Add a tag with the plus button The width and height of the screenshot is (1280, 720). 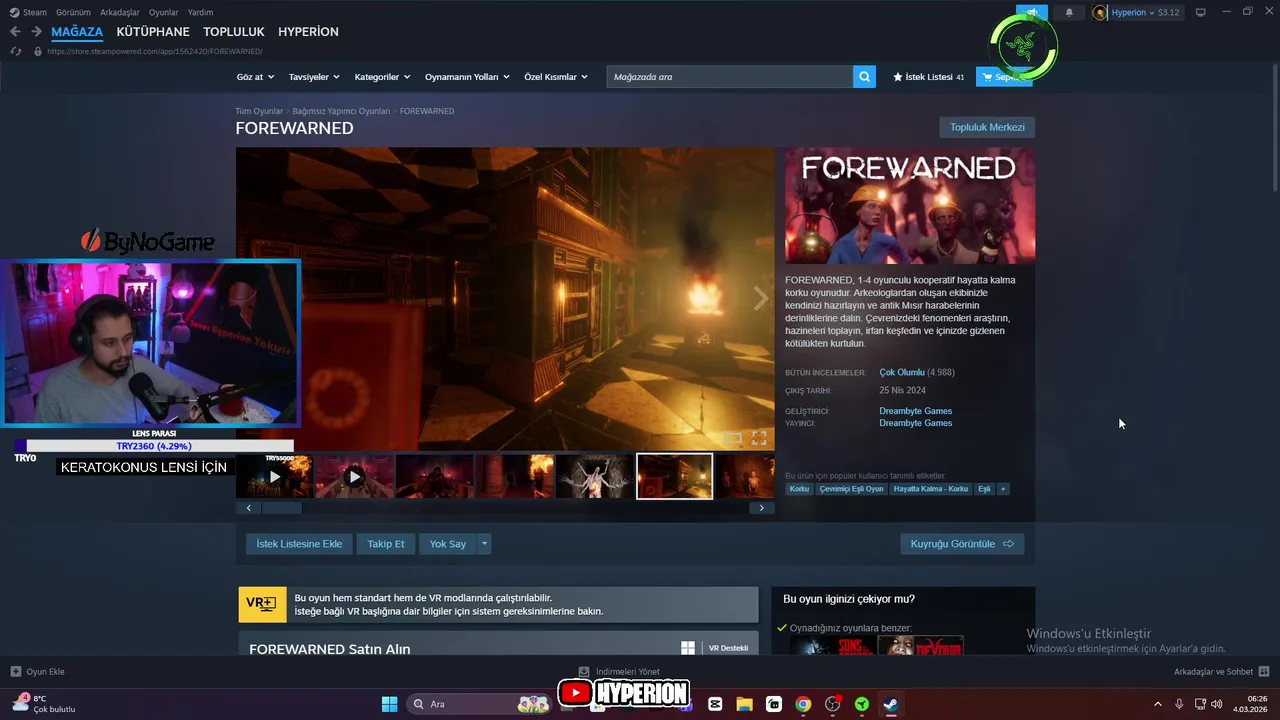(x=1003, y=489)
